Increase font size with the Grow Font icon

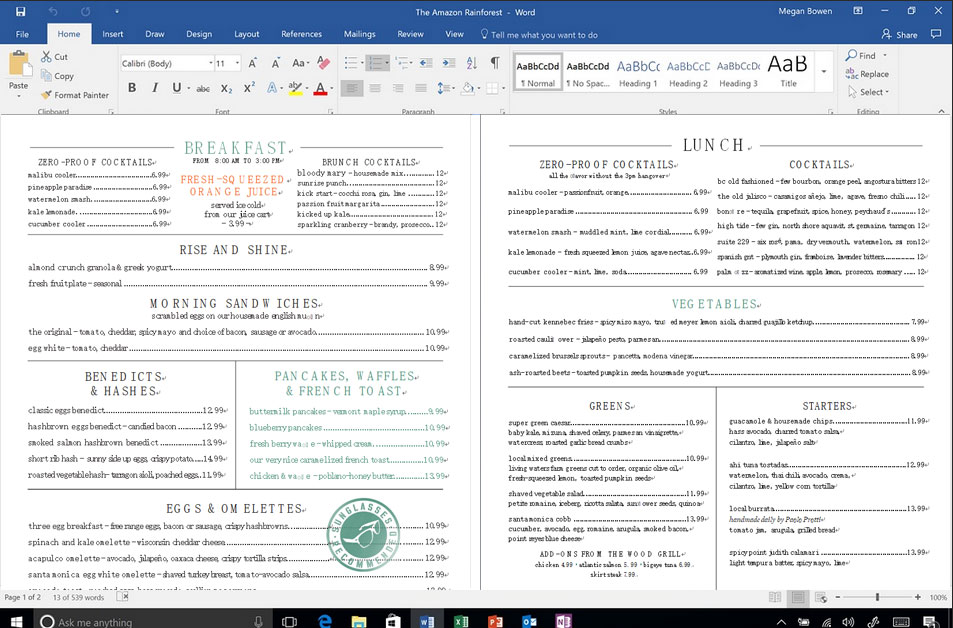(253, 63)
